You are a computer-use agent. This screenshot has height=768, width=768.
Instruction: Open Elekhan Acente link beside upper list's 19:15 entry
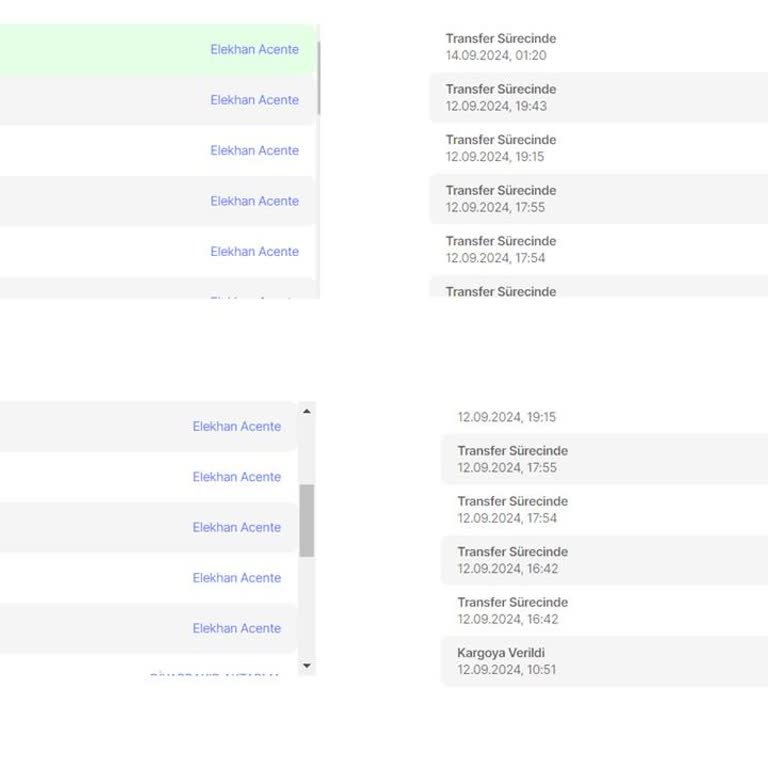click(x=254, y=150)
